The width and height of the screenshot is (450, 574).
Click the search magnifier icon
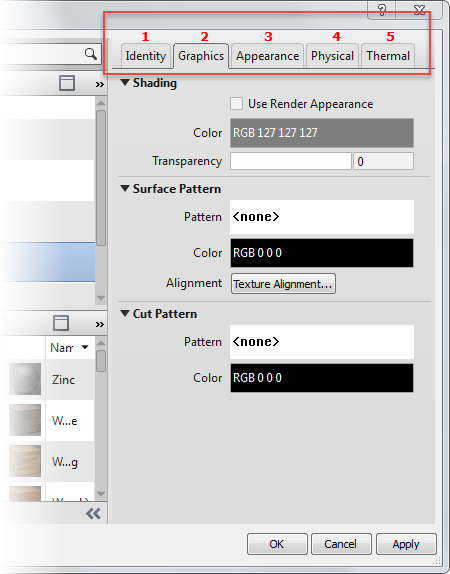91,54
